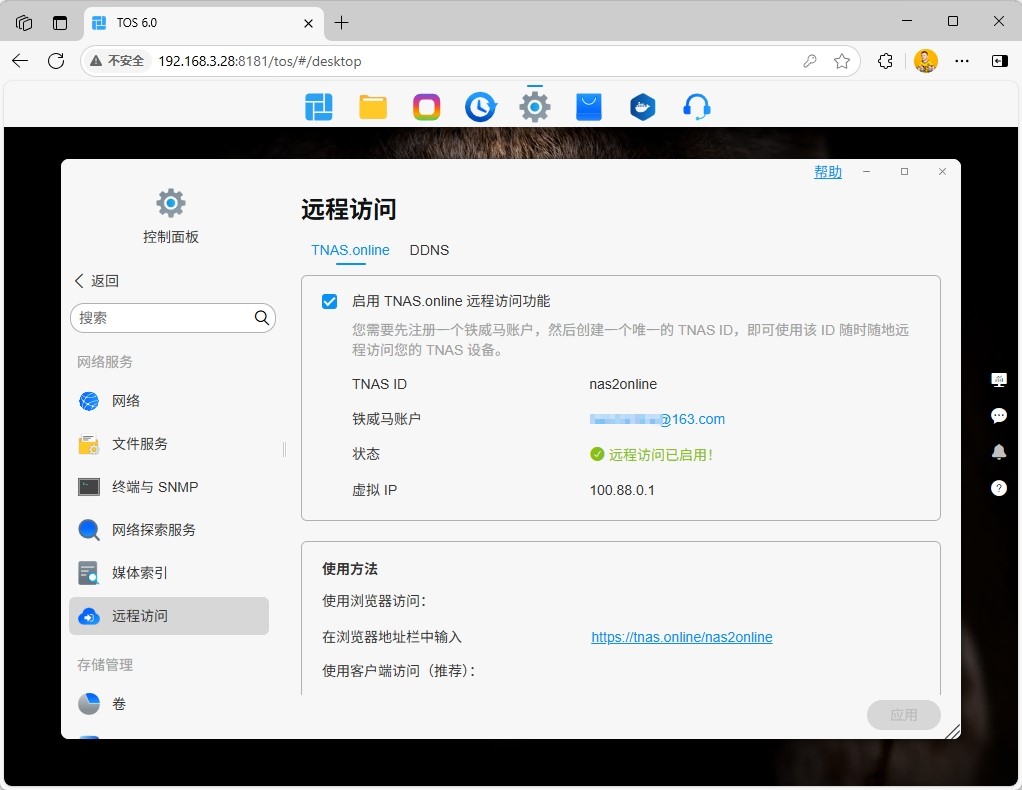
Task: Add page to favorites star
Action: coord(841,61)
